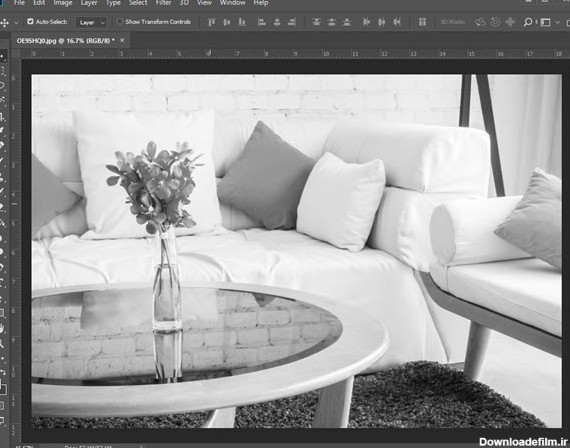This screenshot has height=448, width=570.
Task: Click Align horizontal centers icon
Action: (x=277, y=22)
